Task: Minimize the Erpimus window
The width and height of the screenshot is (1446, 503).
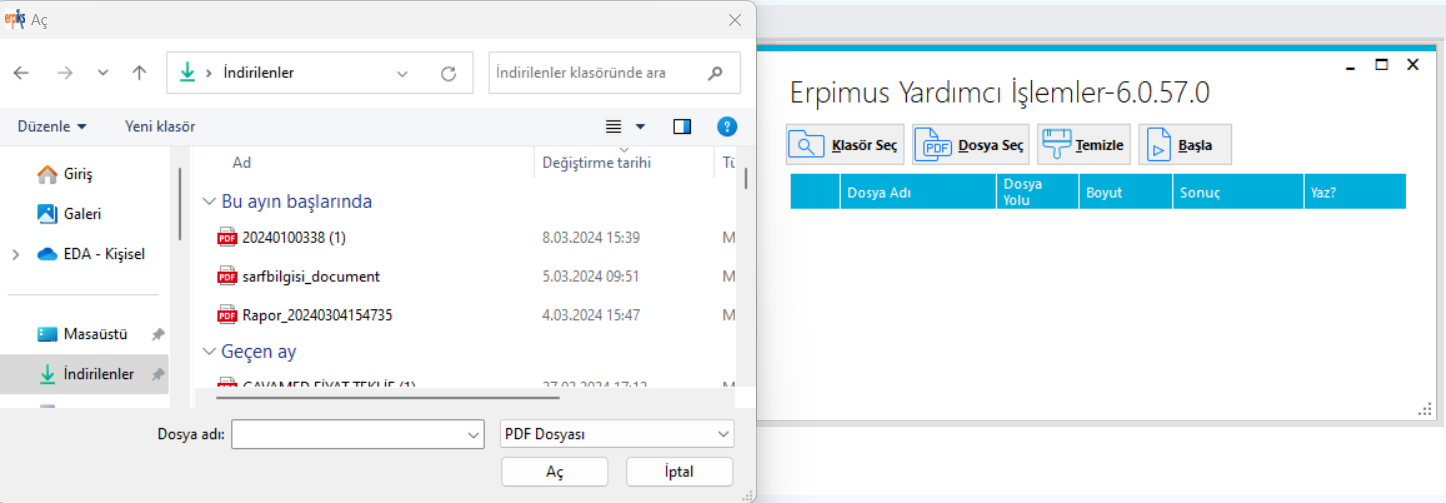Action: [1351, 66]
